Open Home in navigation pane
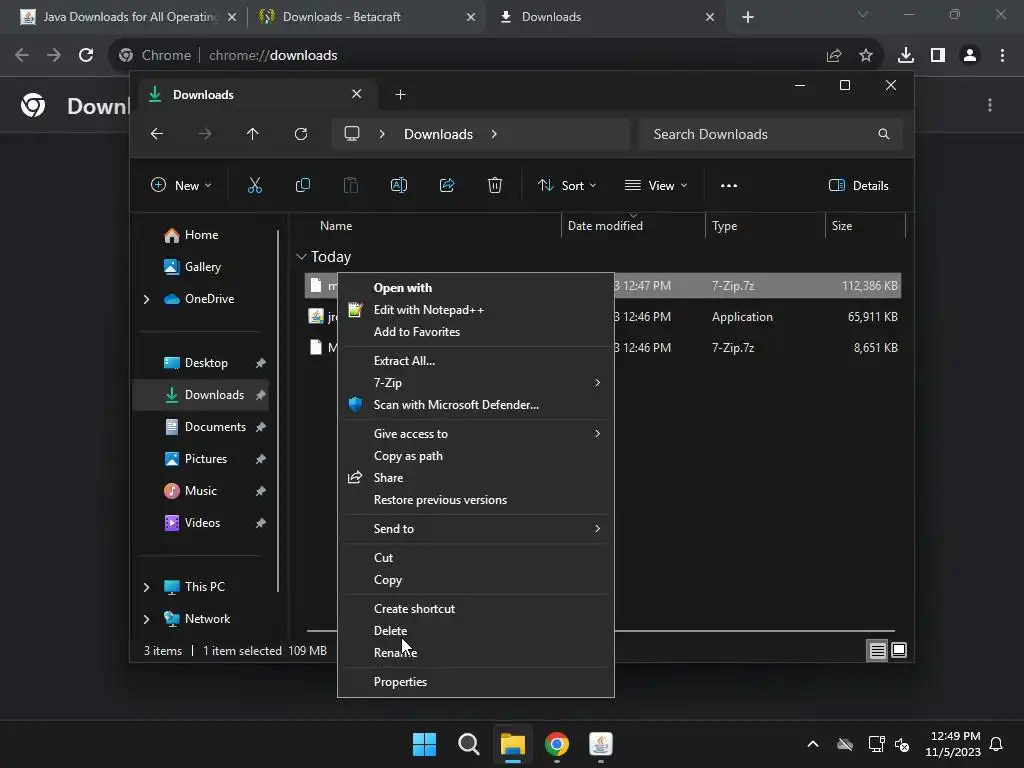 (x=201, y=235)
